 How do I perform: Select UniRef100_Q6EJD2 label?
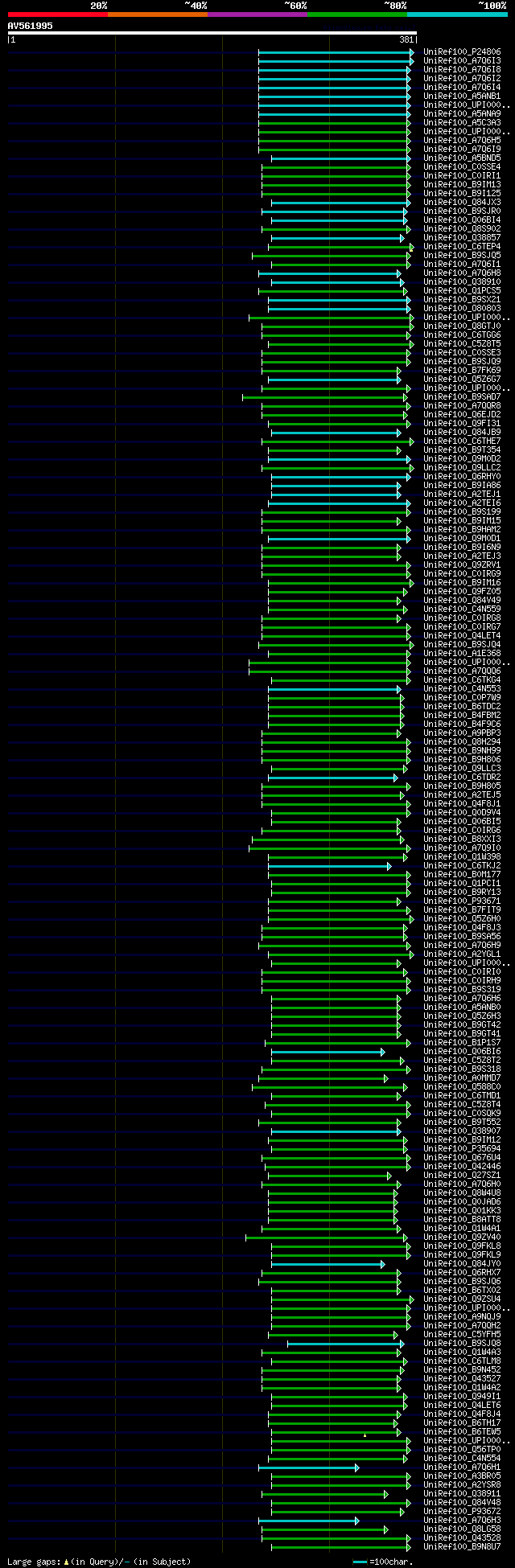462,414
